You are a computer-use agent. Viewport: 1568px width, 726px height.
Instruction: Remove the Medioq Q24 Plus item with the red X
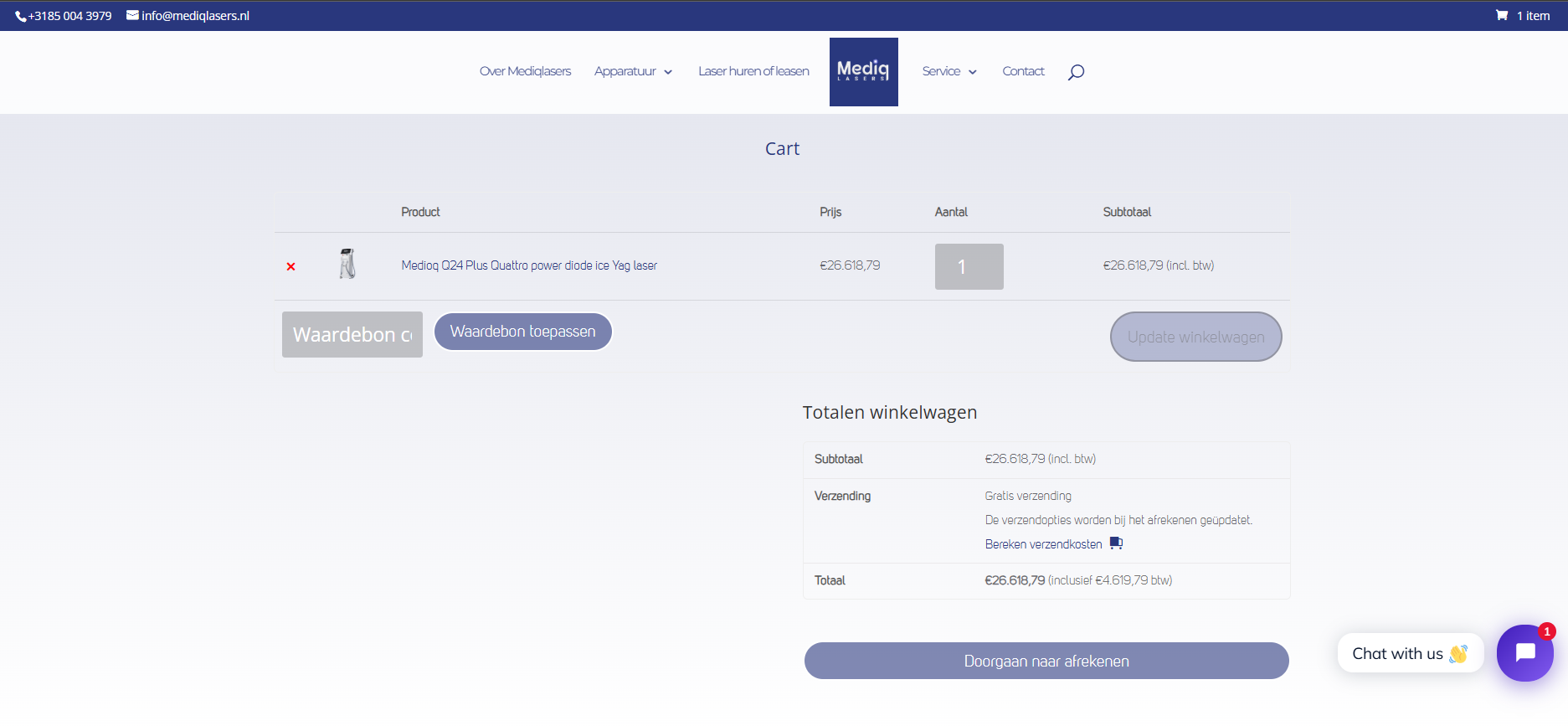point(290,266)
